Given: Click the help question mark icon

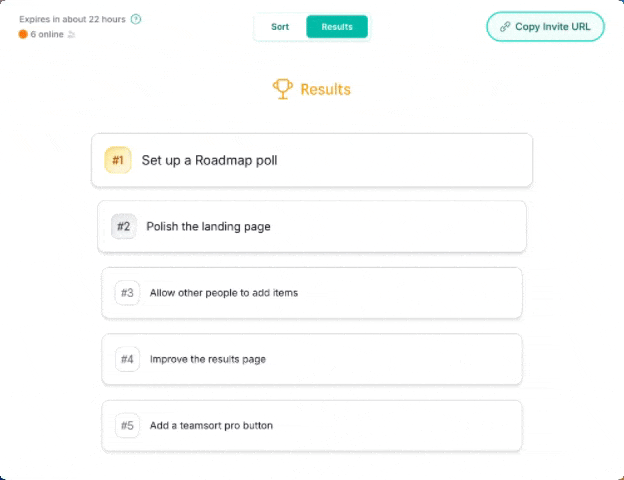Looking at the screenshot, I should coord(136,19).
